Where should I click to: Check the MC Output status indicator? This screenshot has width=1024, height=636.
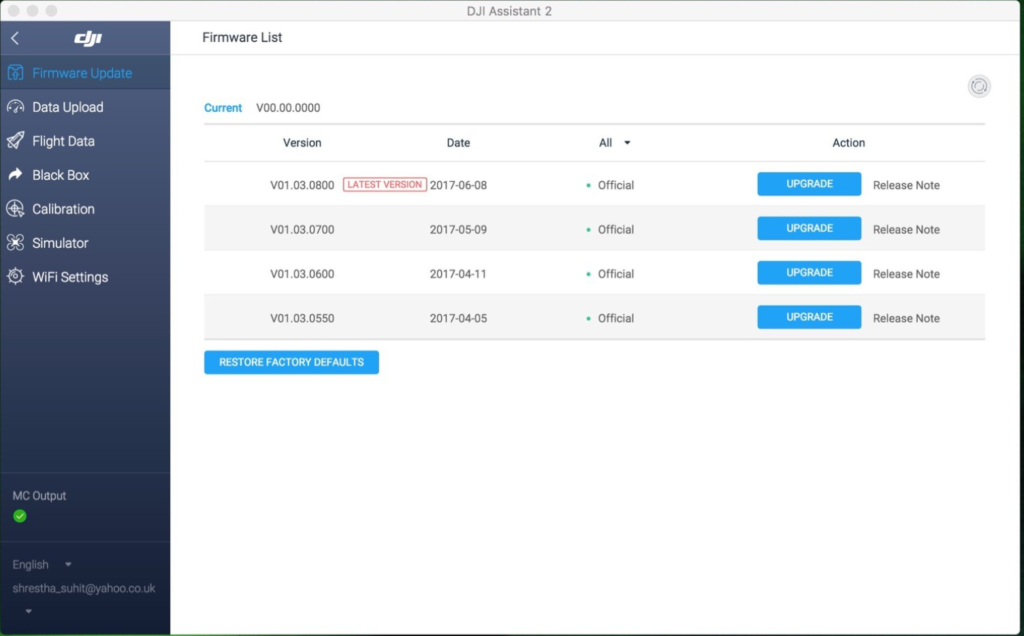tap(20, 515)
